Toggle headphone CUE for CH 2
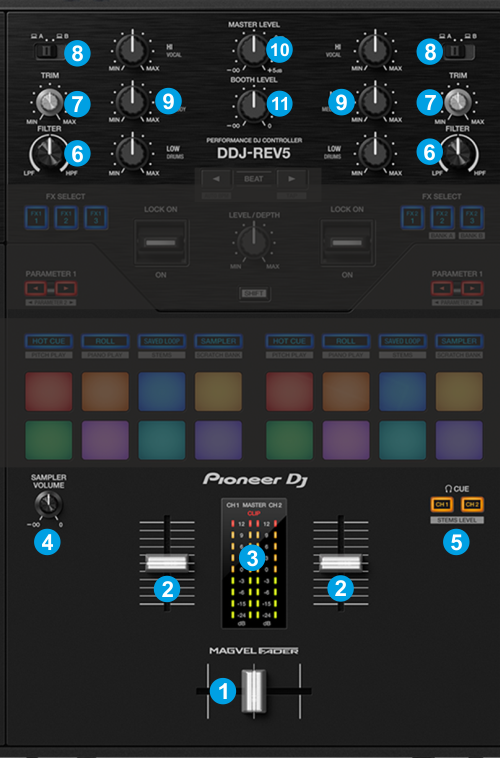Screen dimensions: 500x758 click(472, 504)
